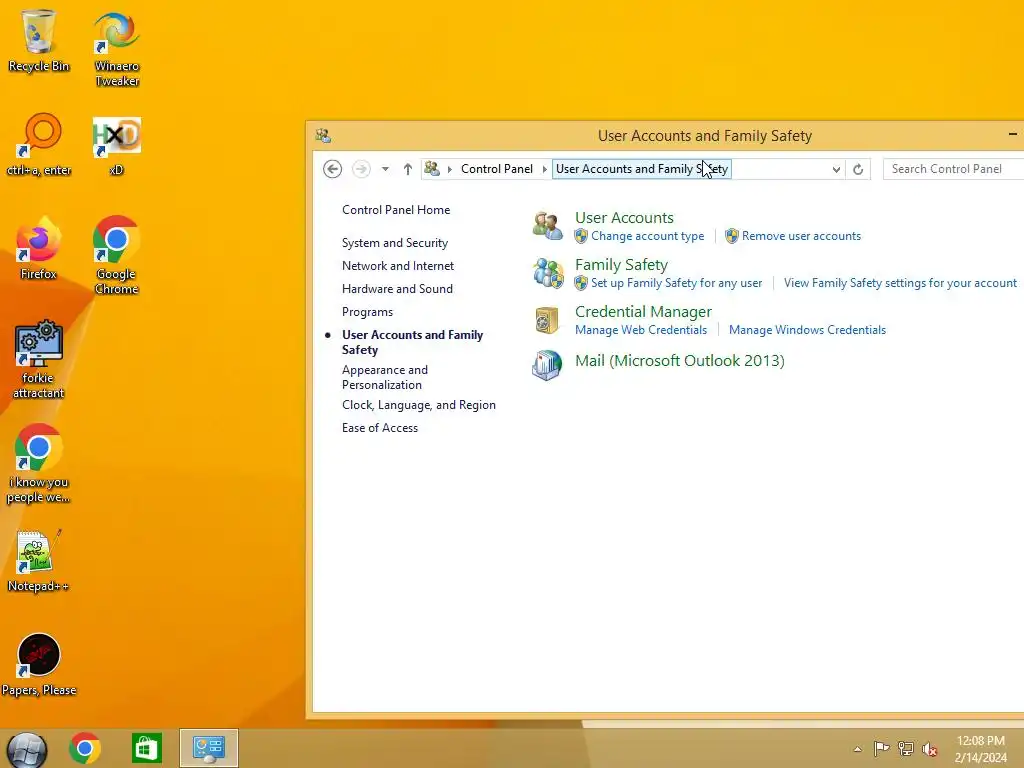Viewport: 1024px width, 768px height.
Task: Expand the arrow before Control Panel breadcrumb
Action: pos(449,169)
